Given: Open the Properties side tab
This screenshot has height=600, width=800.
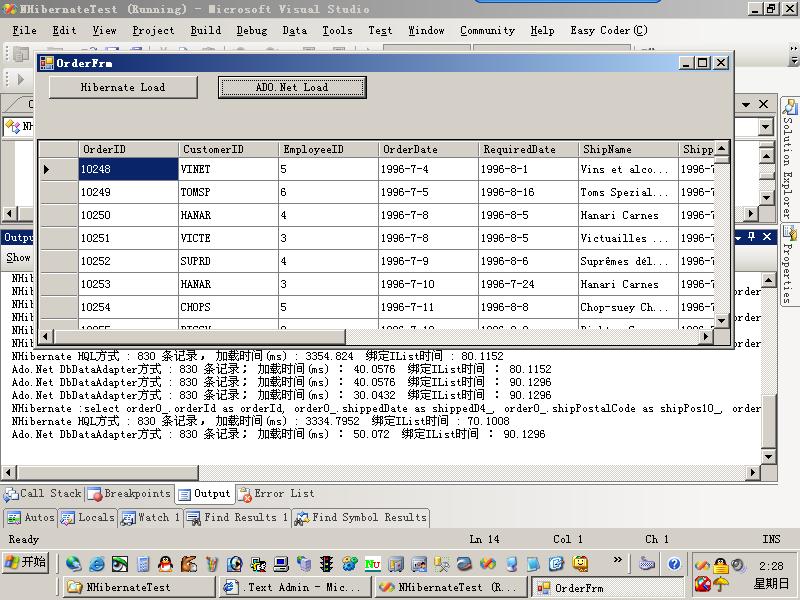Looking at the screenshot, I should [789, 265].
